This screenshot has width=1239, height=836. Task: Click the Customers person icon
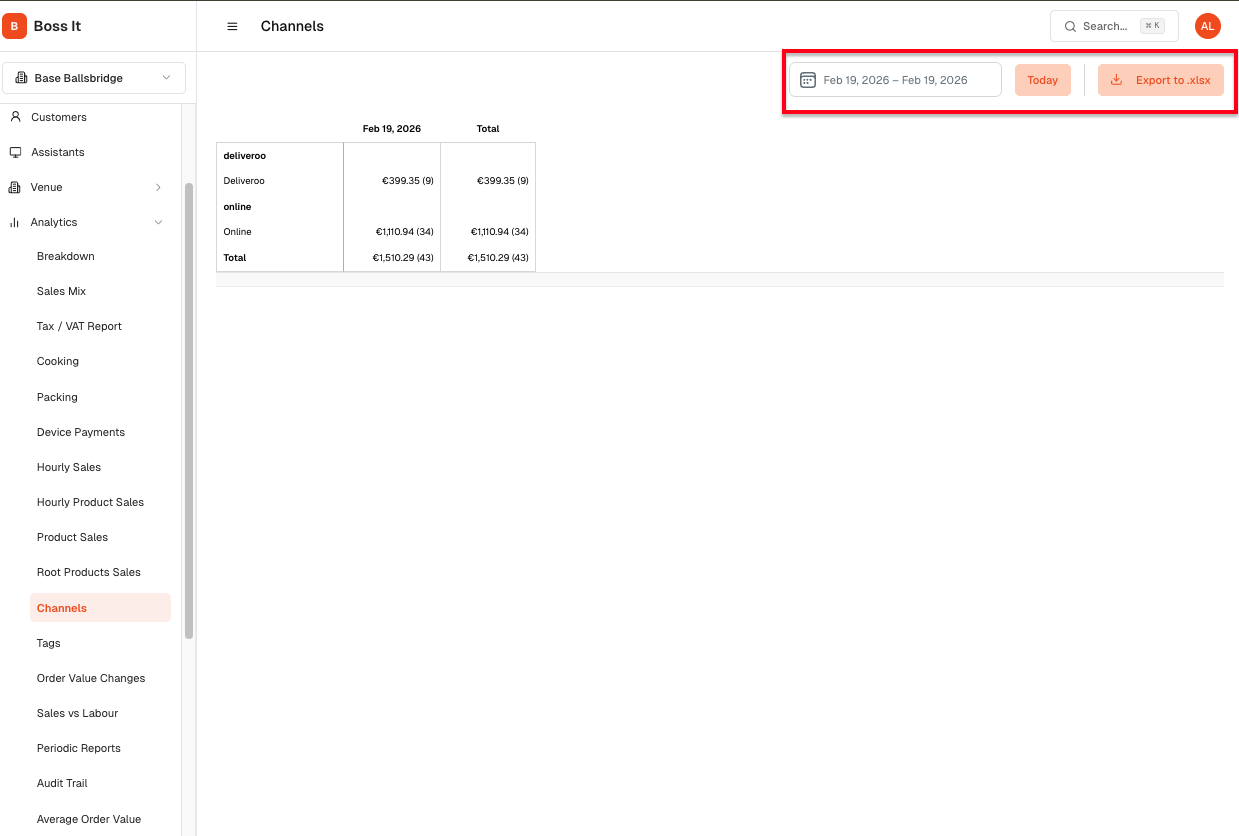tap(15, 117)
